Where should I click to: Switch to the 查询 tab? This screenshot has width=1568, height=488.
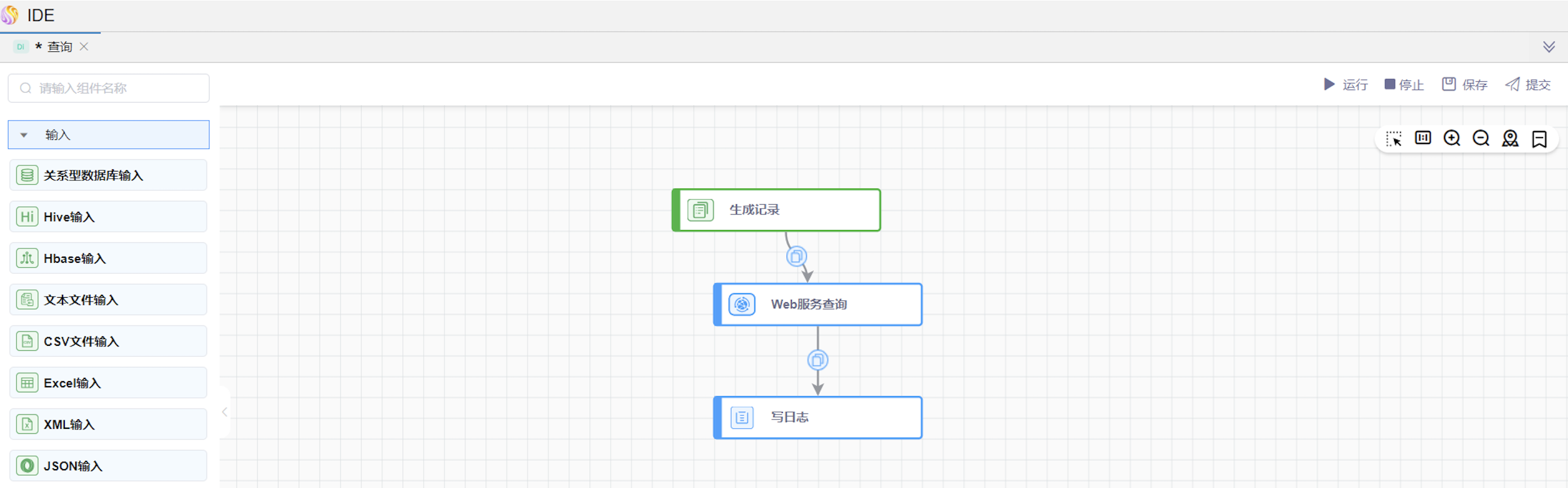coord(59,47)
